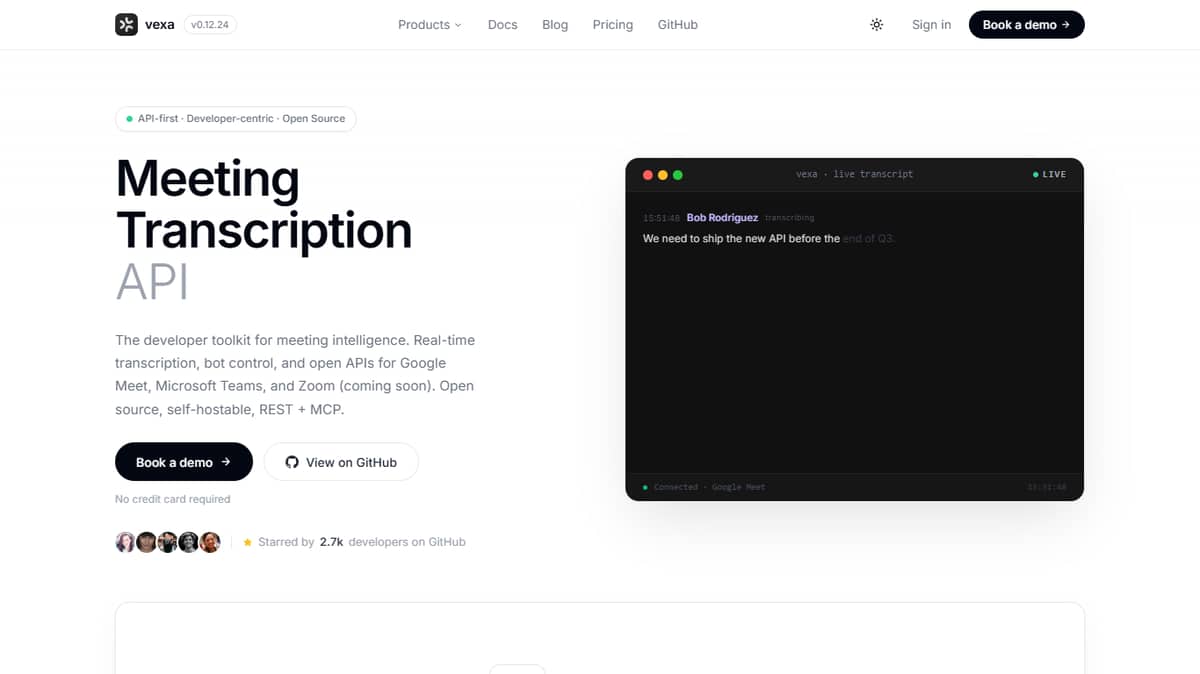This screenshot has width=1200, height=674.
Task: Go to the Pricing page
Action: (613, 25)
